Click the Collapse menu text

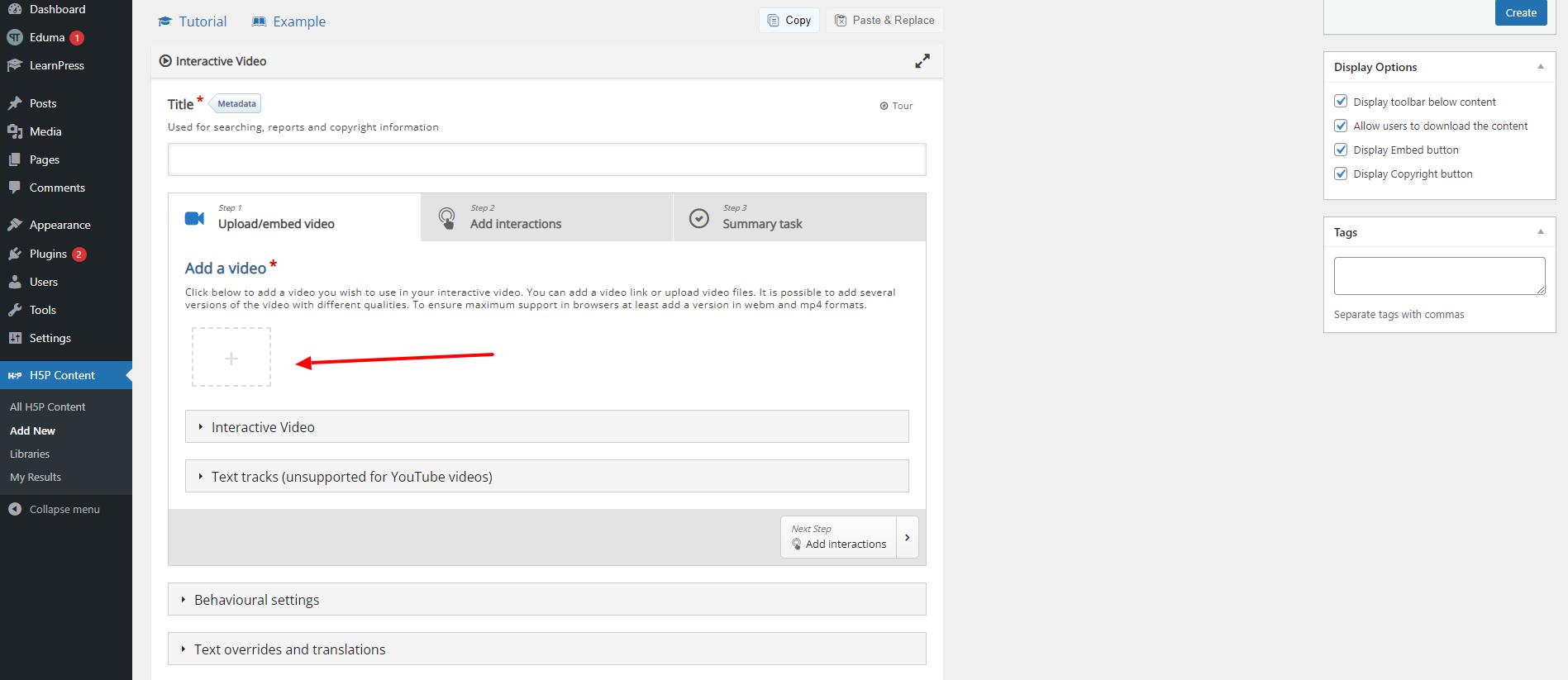point(64,510)
